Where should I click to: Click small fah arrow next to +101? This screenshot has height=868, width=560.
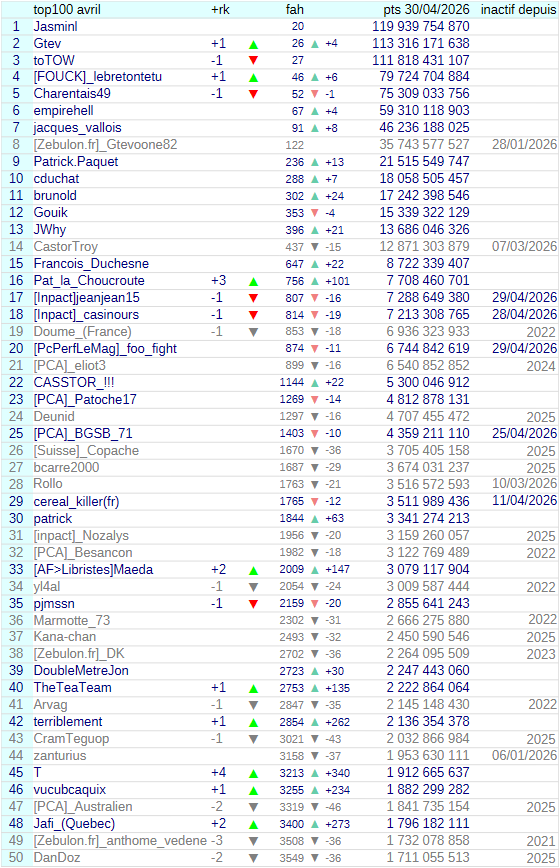[315, 281]
